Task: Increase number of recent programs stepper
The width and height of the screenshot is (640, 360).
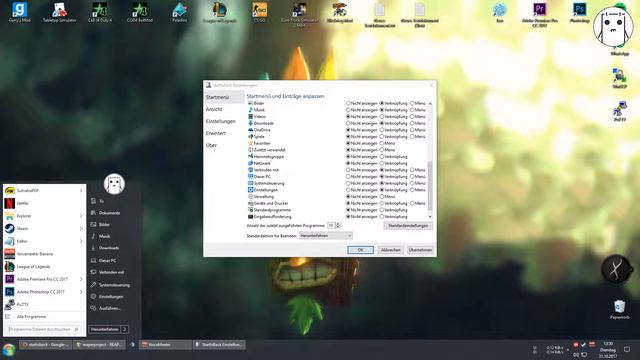Action: click(338, 224)
